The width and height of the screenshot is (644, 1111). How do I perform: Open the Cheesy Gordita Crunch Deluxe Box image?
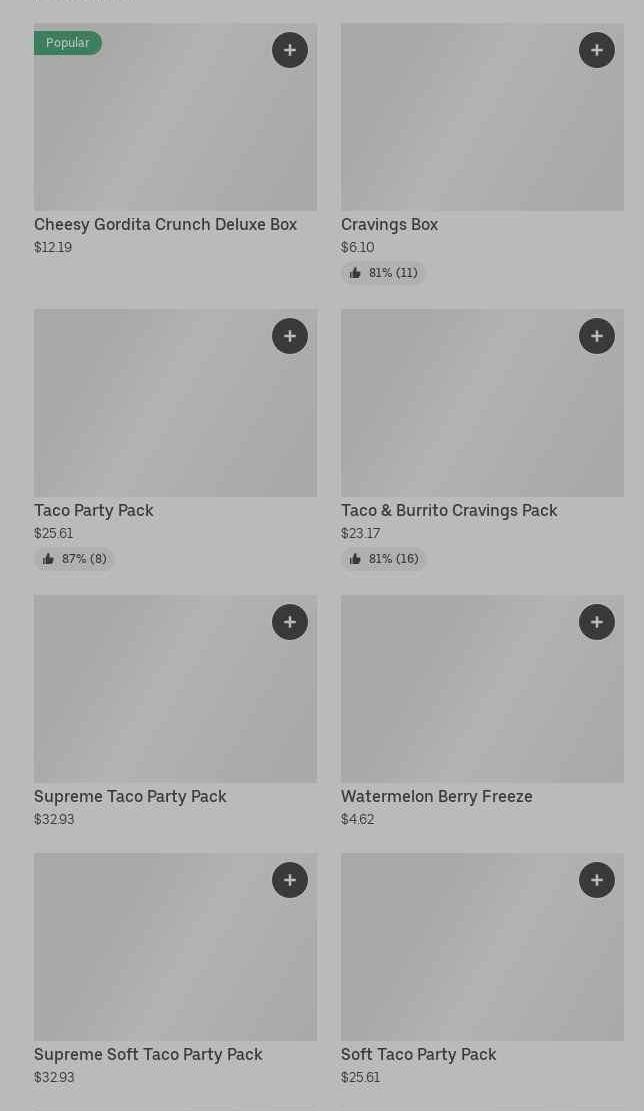[175, 130]
